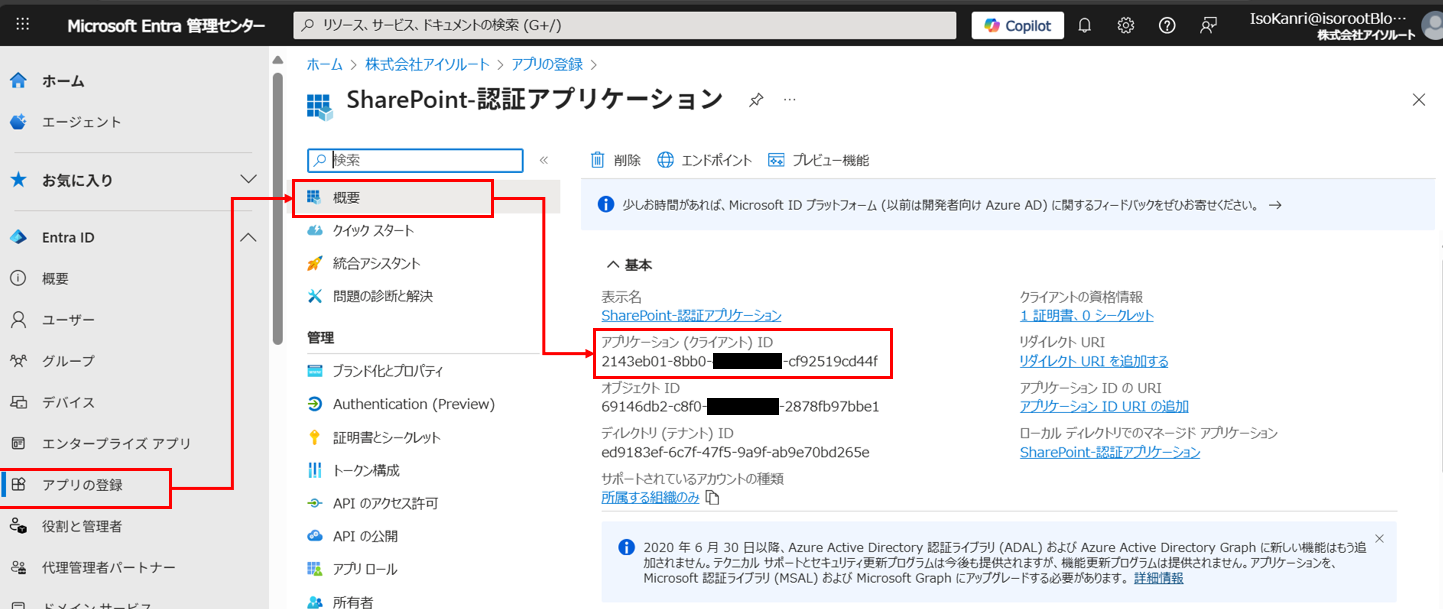Expand the お気に入り section chevron

249,180
